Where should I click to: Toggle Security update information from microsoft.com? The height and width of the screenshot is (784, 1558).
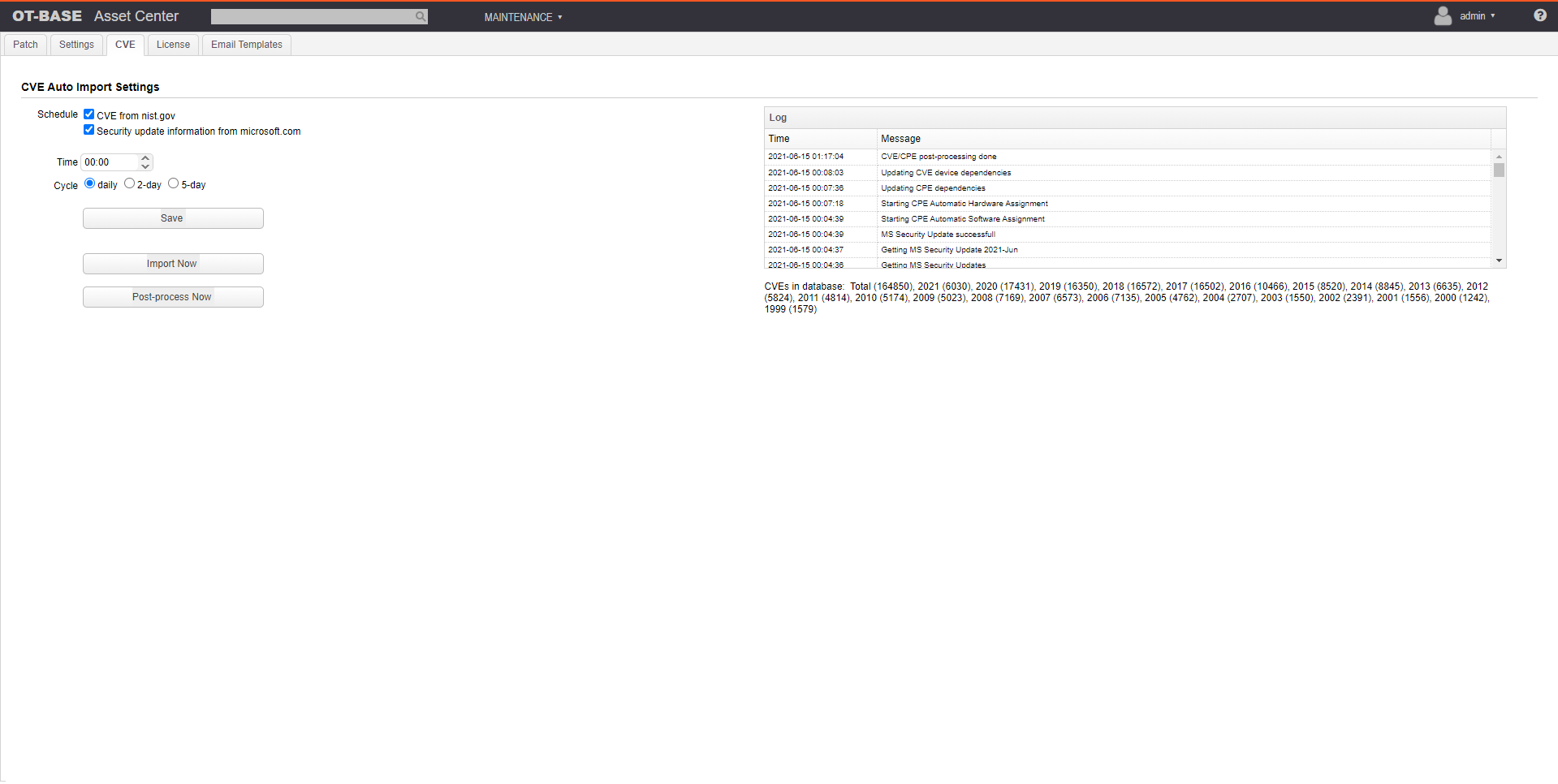89,130
